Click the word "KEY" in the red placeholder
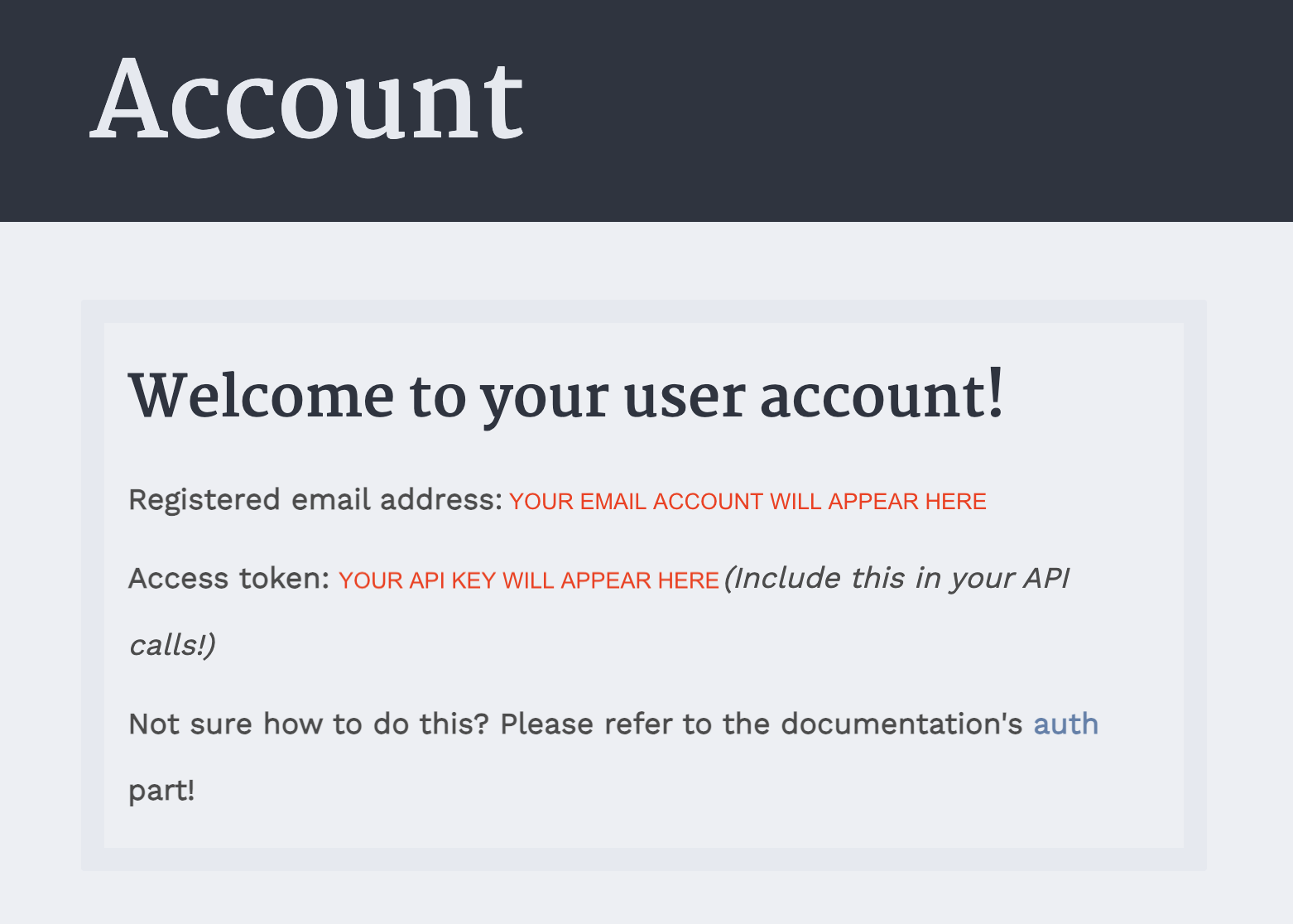This screenshot has height=924, width=1293. (473, 580)
